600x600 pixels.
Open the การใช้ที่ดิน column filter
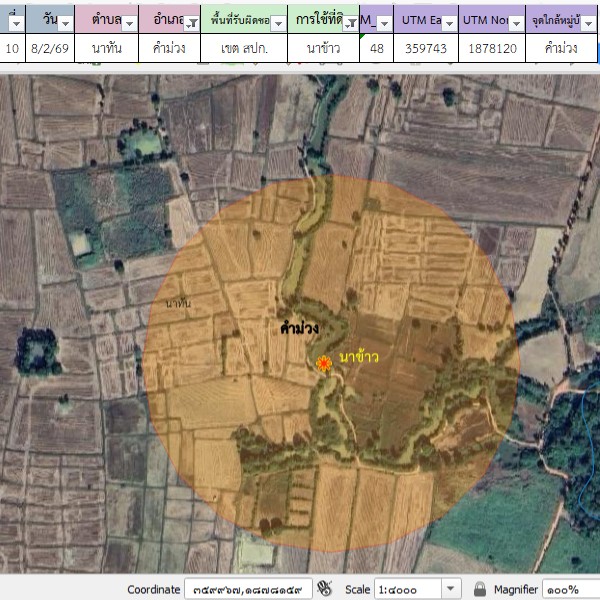click(349, 24)
